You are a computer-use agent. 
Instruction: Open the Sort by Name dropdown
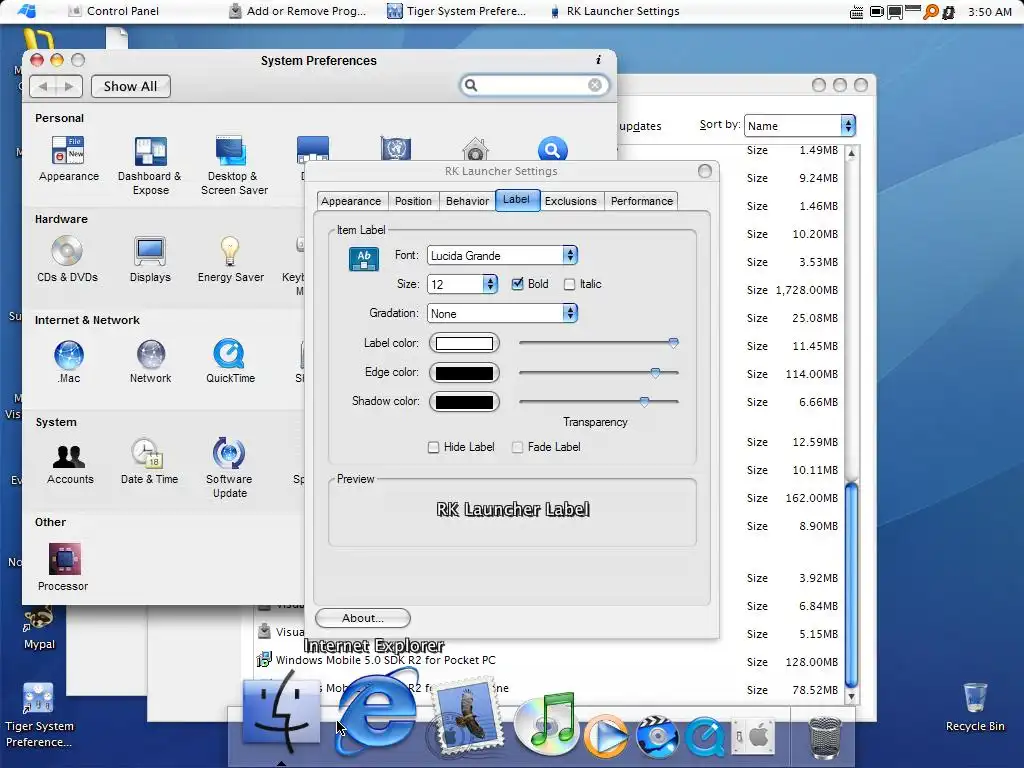(x=799, y=126)
